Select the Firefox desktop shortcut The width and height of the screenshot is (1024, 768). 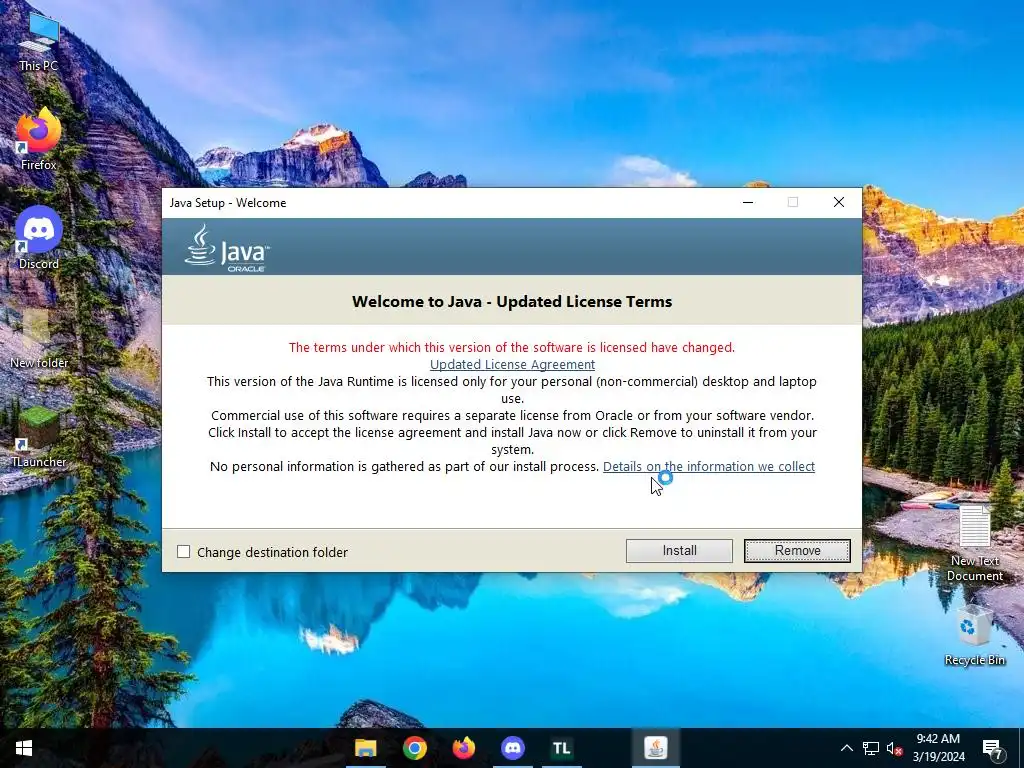[39, 140]
